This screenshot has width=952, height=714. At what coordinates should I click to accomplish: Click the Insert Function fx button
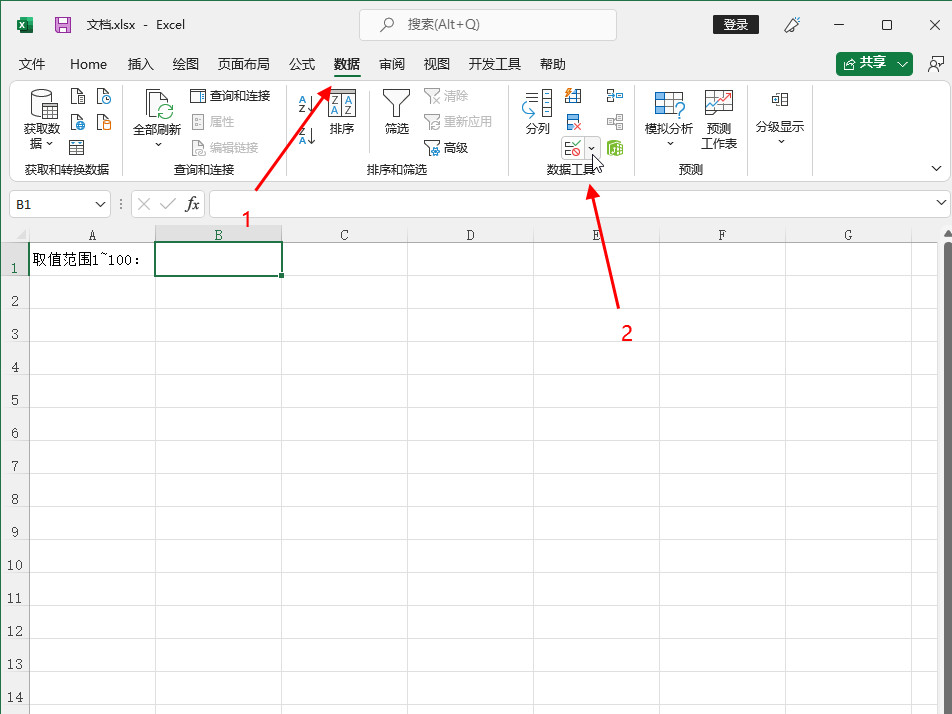click(192, 204)
